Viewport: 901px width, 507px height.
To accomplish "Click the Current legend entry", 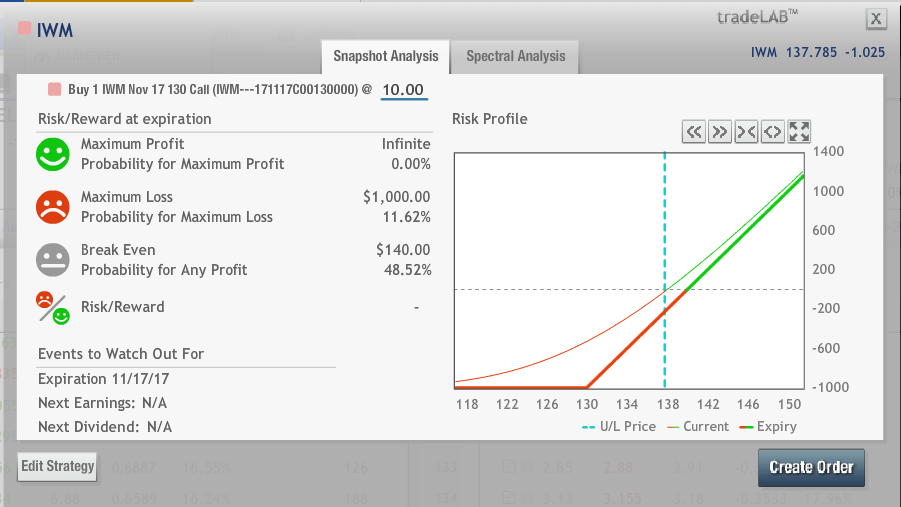I will 698,427.
